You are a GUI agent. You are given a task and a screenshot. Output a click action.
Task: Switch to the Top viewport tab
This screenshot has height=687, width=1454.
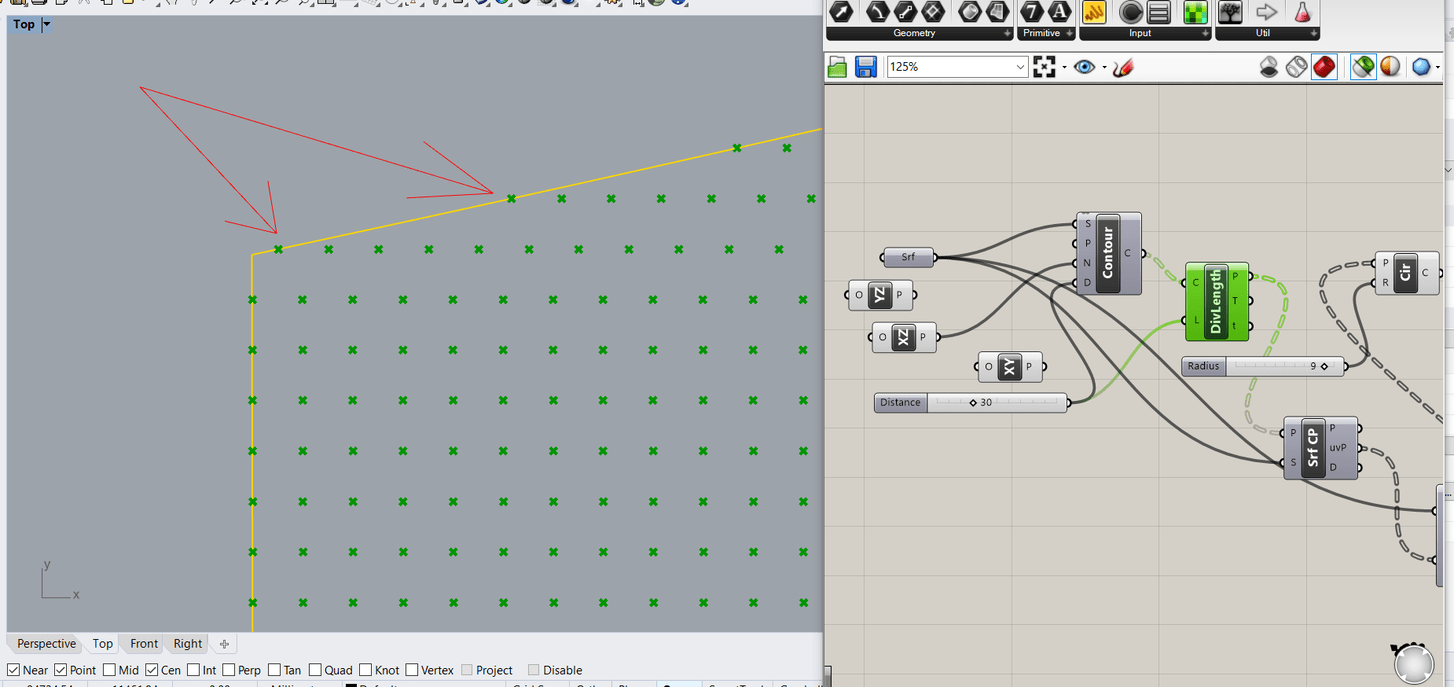pyautogui.click(x=103, y=644)
